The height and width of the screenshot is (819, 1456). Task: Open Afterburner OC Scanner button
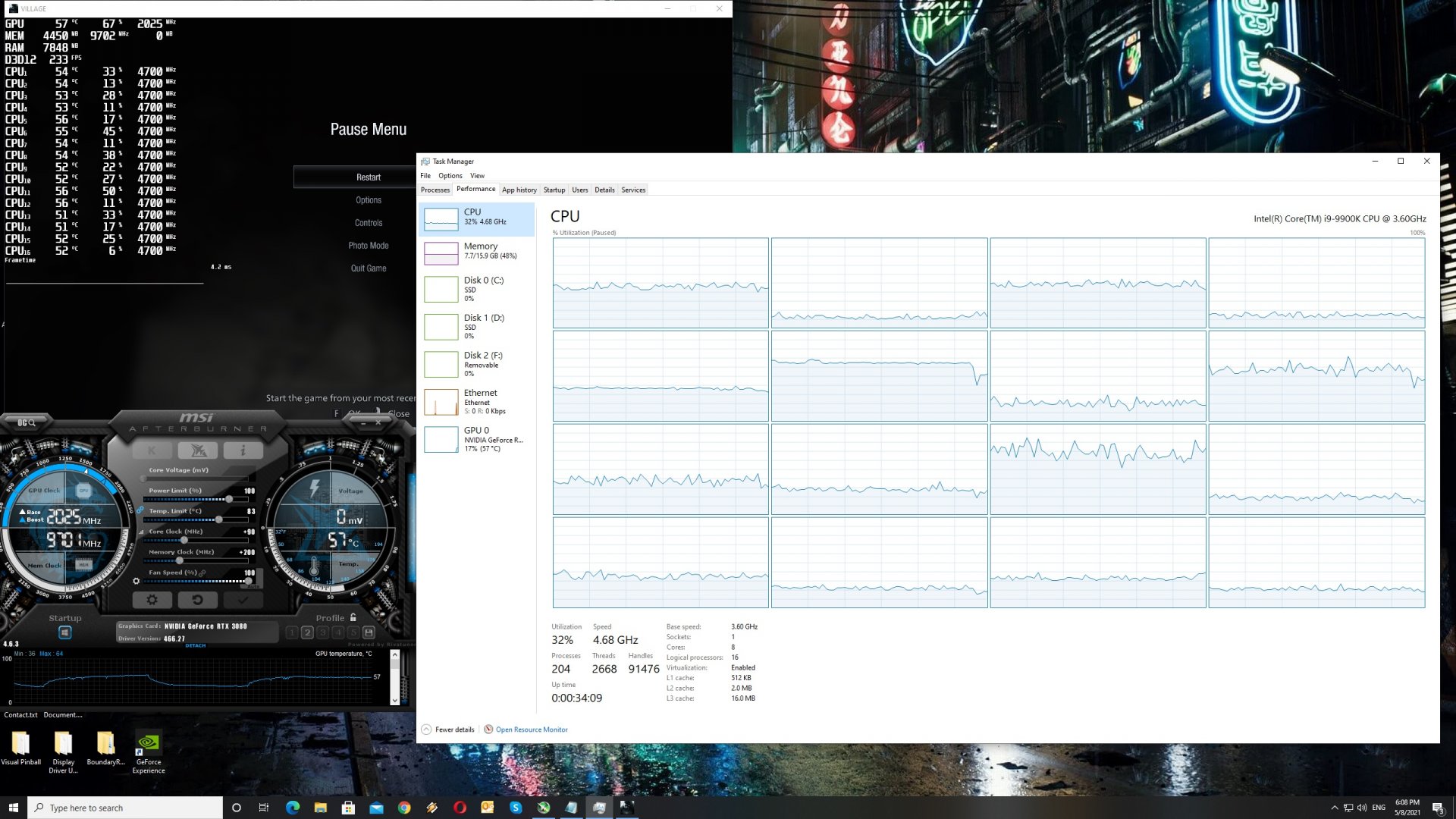pos(26,422)
